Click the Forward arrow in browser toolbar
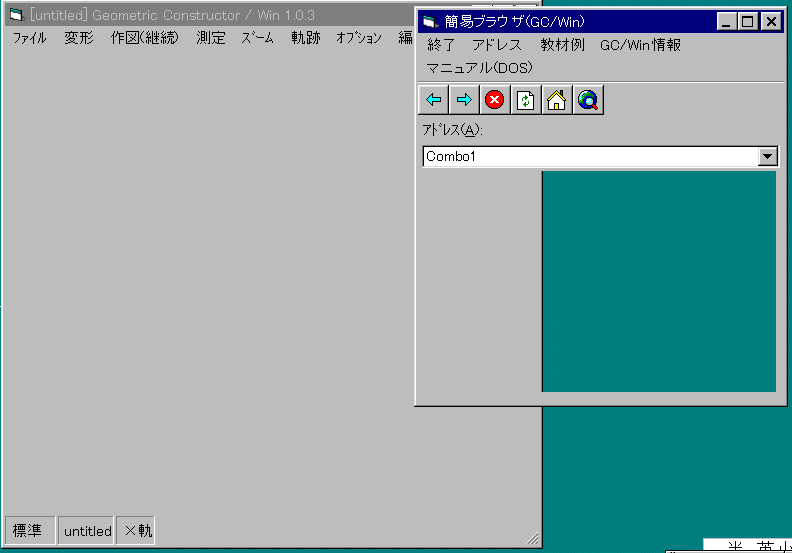This screenshot has height=553, width=792. pyautogui.click(x=463, y=100)
